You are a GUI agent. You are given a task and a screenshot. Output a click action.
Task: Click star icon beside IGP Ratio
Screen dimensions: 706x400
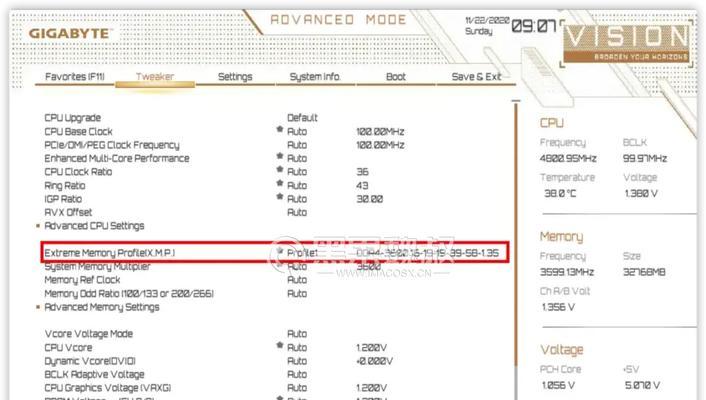(280, 197)
